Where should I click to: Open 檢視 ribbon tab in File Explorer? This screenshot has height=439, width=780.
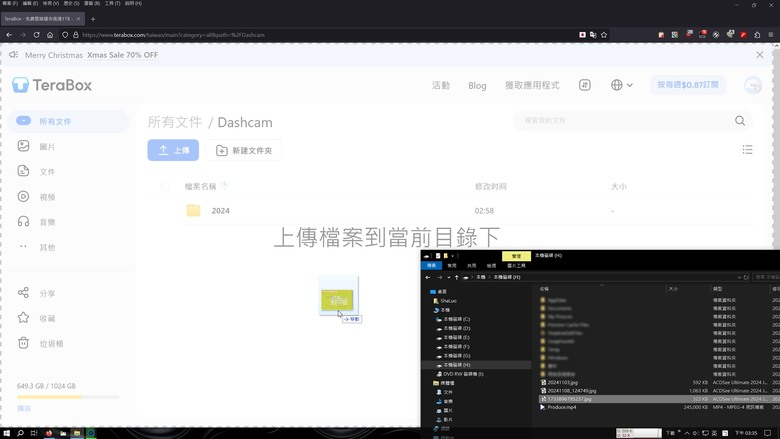tap(491, 265)
